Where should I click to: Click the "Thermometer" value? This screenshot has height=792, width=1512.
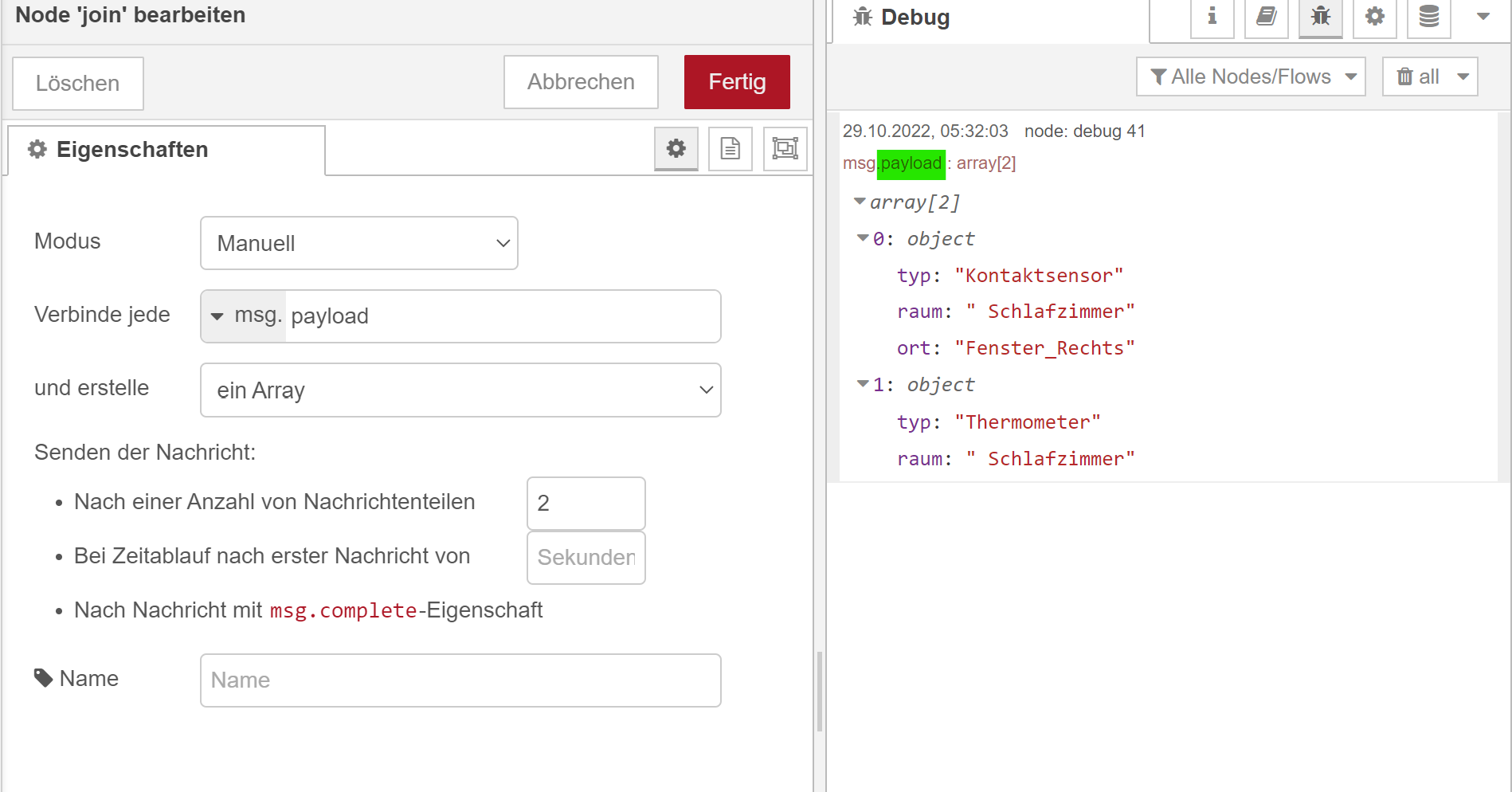(1028, 422)
